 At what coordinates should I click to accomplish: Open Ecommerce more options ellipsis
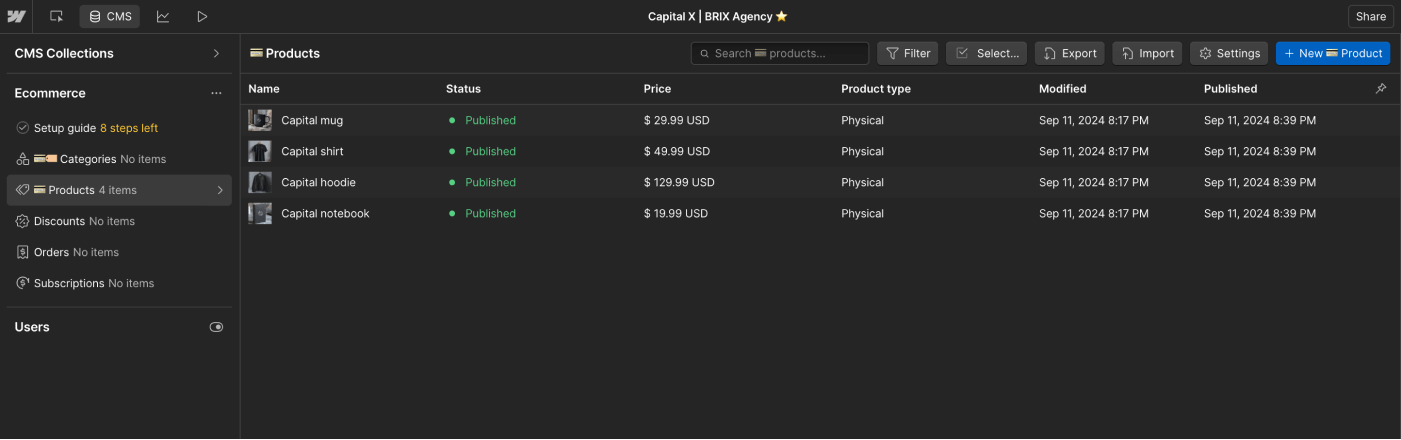pyautogui.click(x=216, y=93)
